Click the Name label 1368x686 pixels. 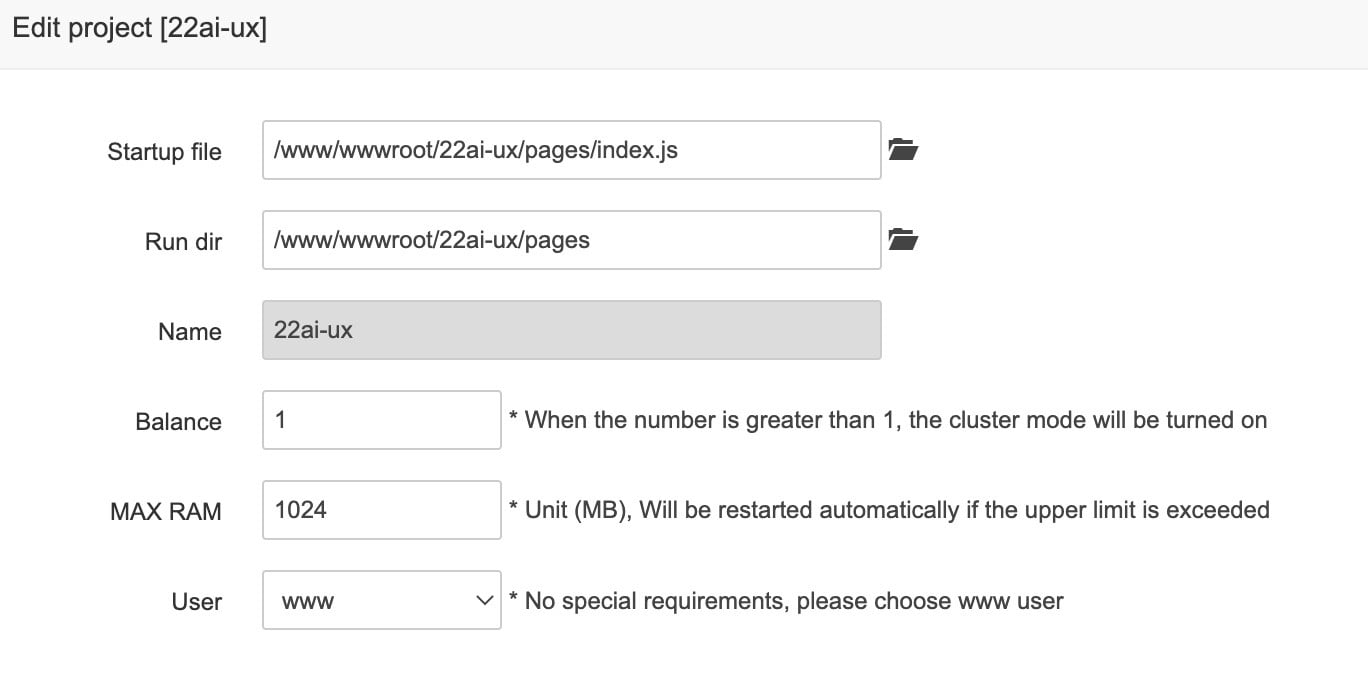tap(189, 332)
